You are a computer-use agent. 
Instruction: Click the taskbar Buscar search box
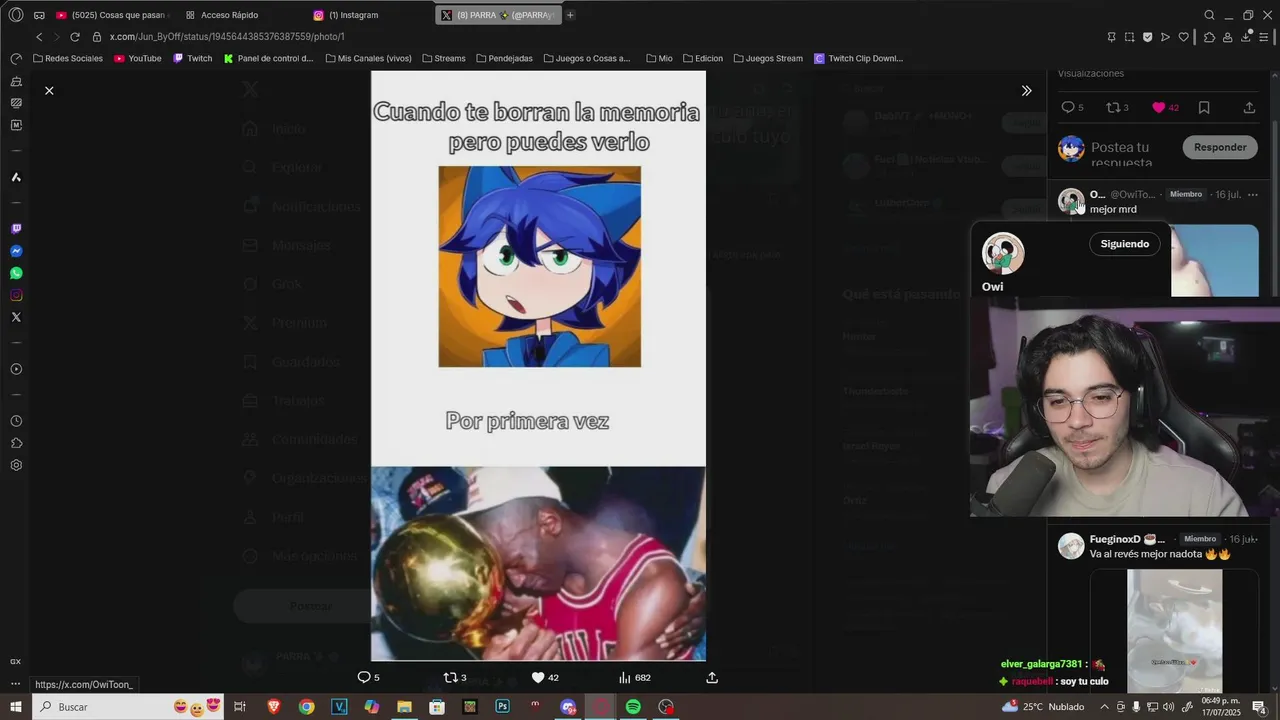coord(130,707)
